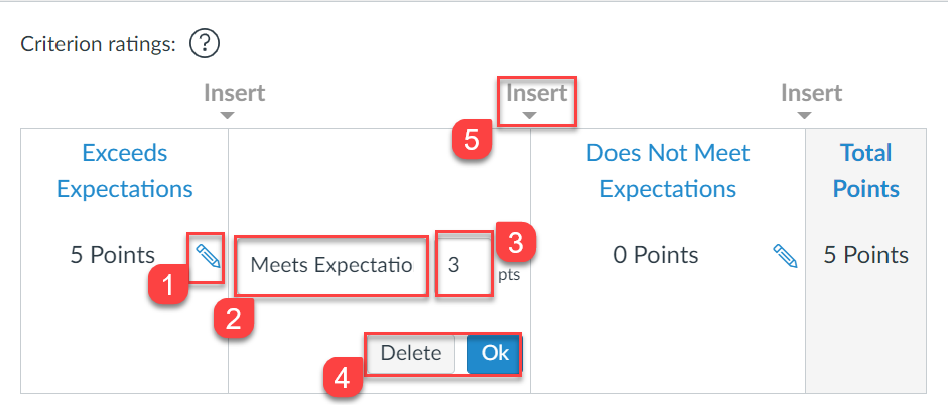Focus the Meets Expectations rating name field
This screenshot has height=405, width=948.
tap(332, 265)
